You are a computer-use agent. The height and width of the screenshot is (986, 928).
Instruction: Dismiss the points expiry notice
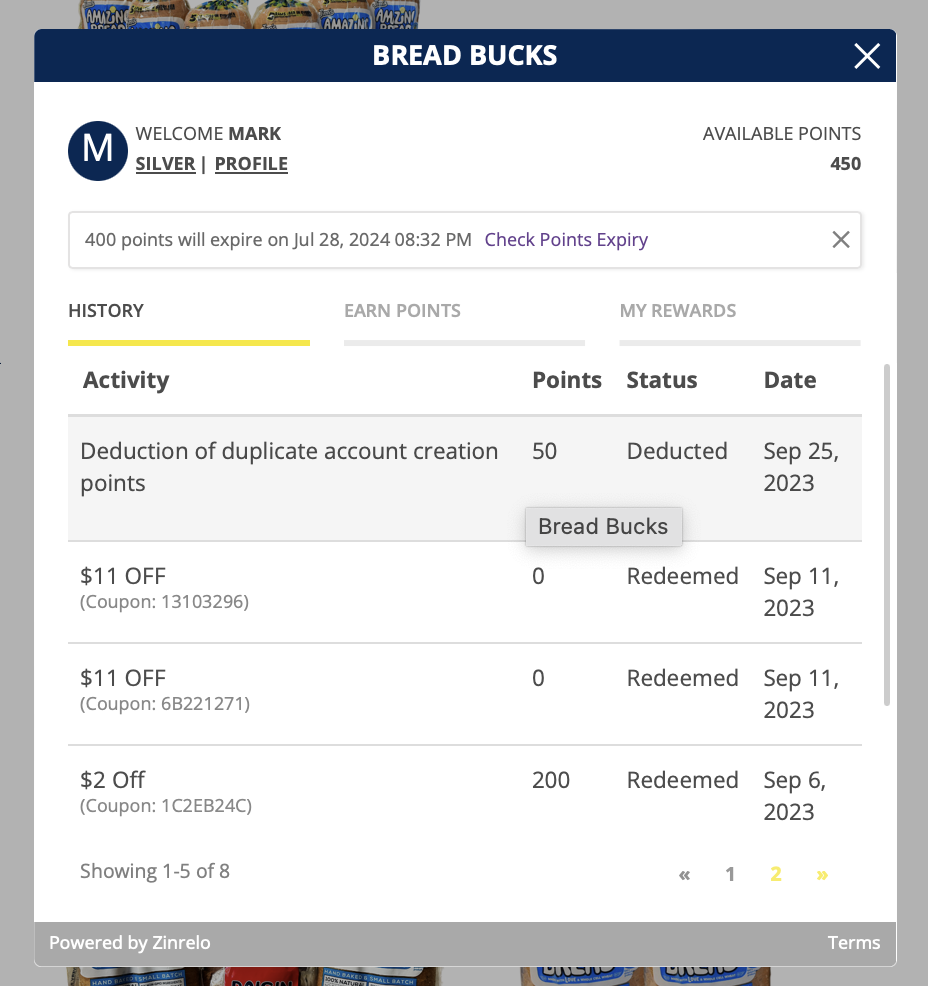841,239
